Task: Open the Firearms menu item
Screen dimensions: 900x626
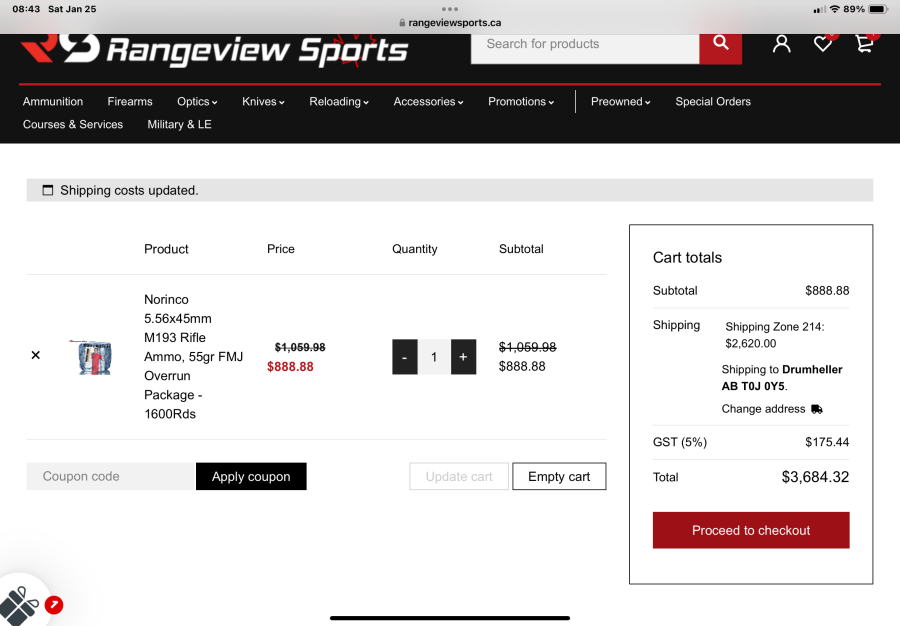Action: [130, 102]
